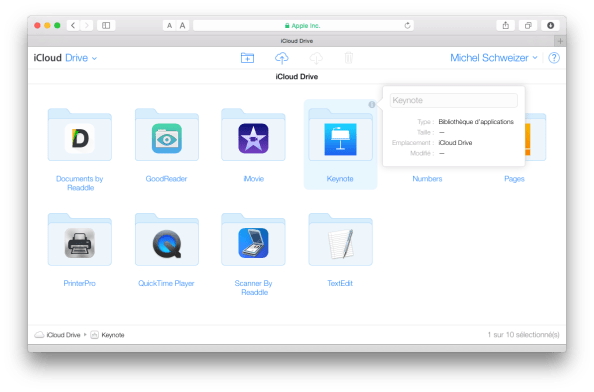Show Safari downloads

pyautogui.click(x=550, y=25)
